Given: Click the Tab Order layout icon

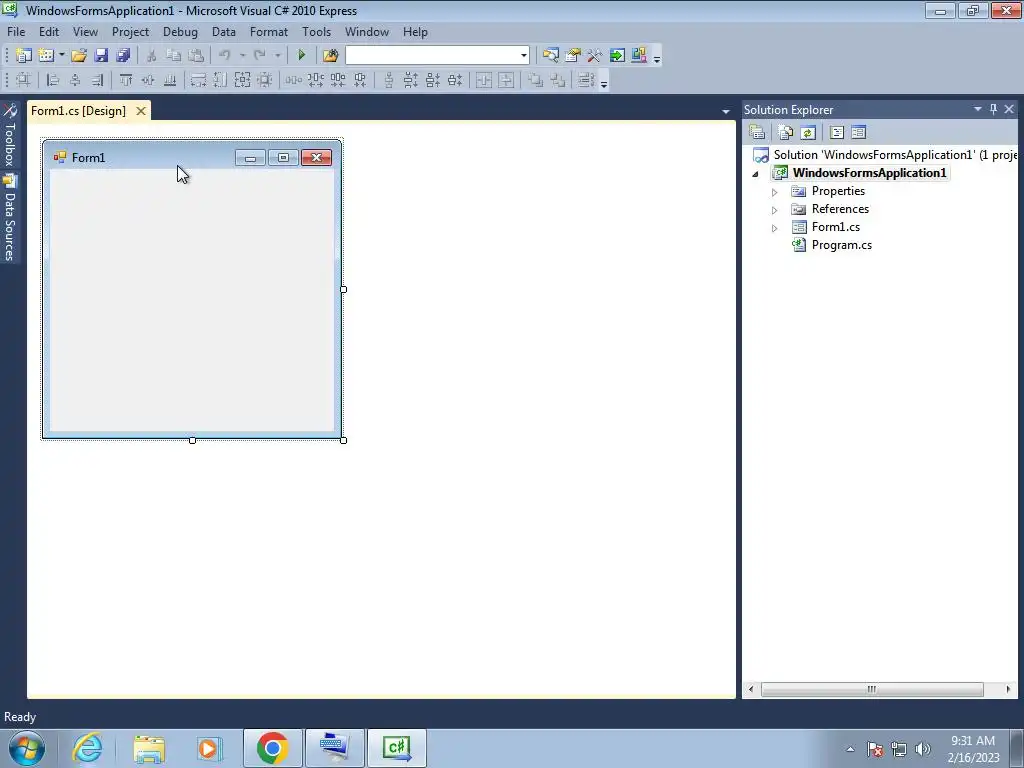Looking at the screenshot, I should click(586, 80).
